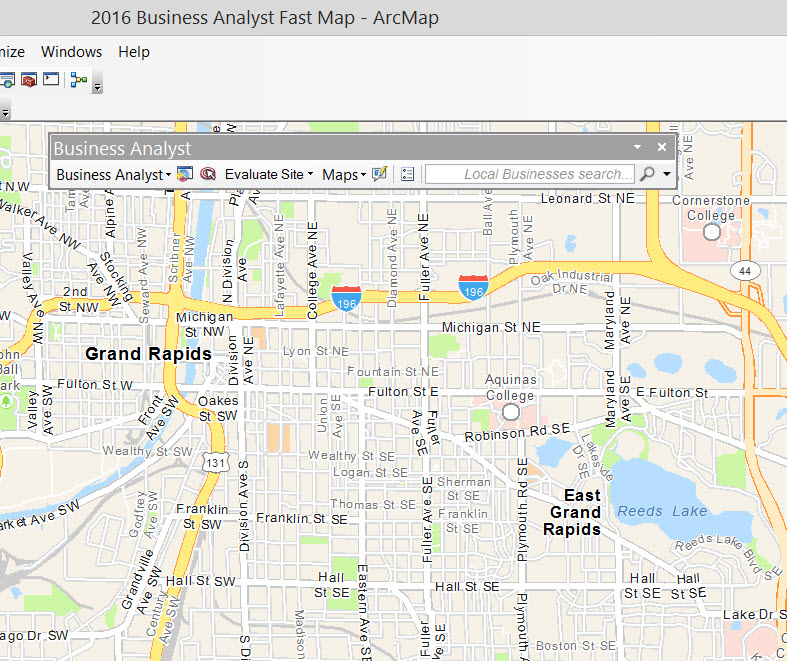Open the Business Analyst dropdown menu
The image size is (787, 661).
tap(113, 175)
